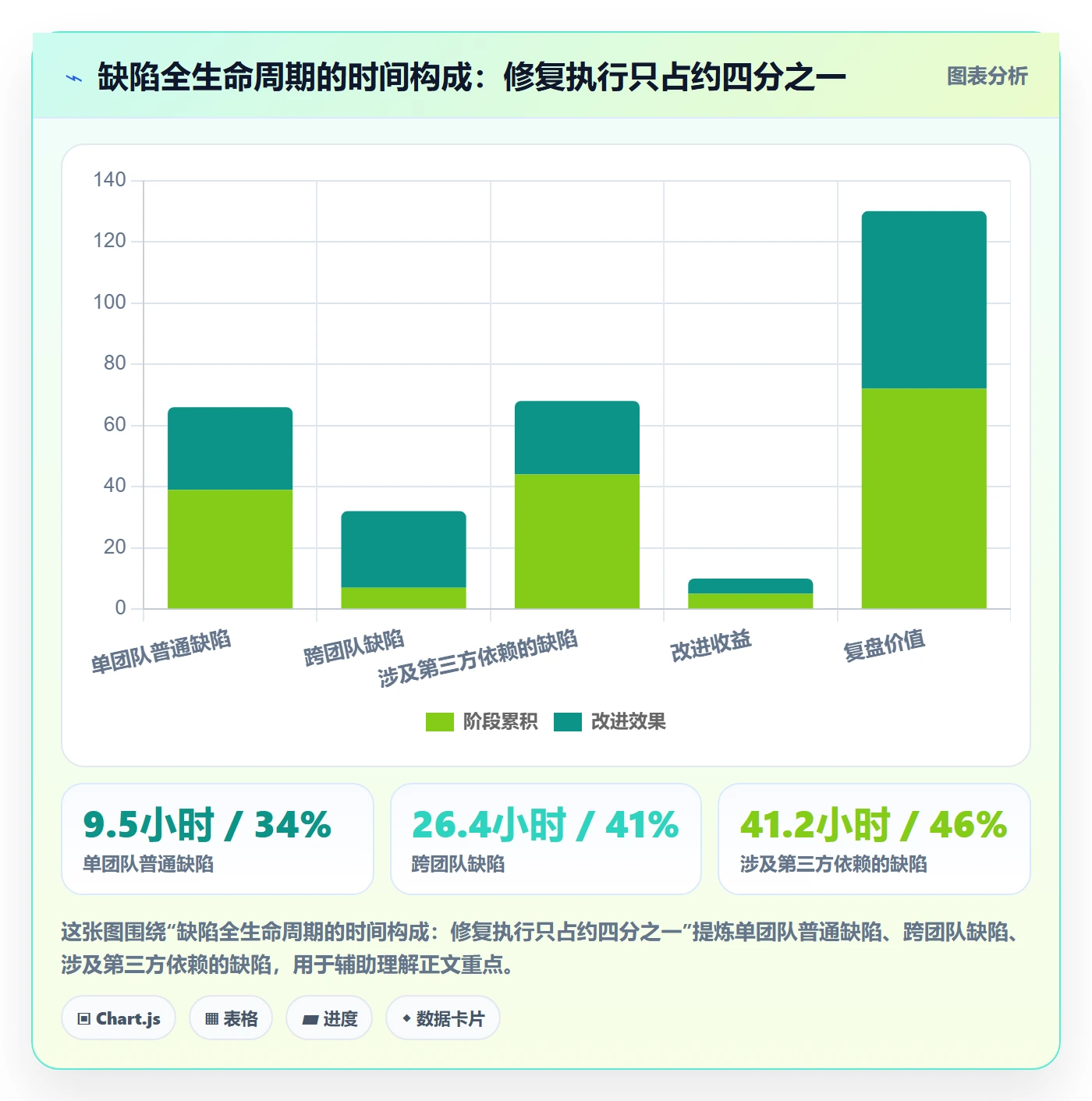Click the square icon inside the Chart.js tag
The width and height of the screenshot is (1092, 1101).
84,1019
